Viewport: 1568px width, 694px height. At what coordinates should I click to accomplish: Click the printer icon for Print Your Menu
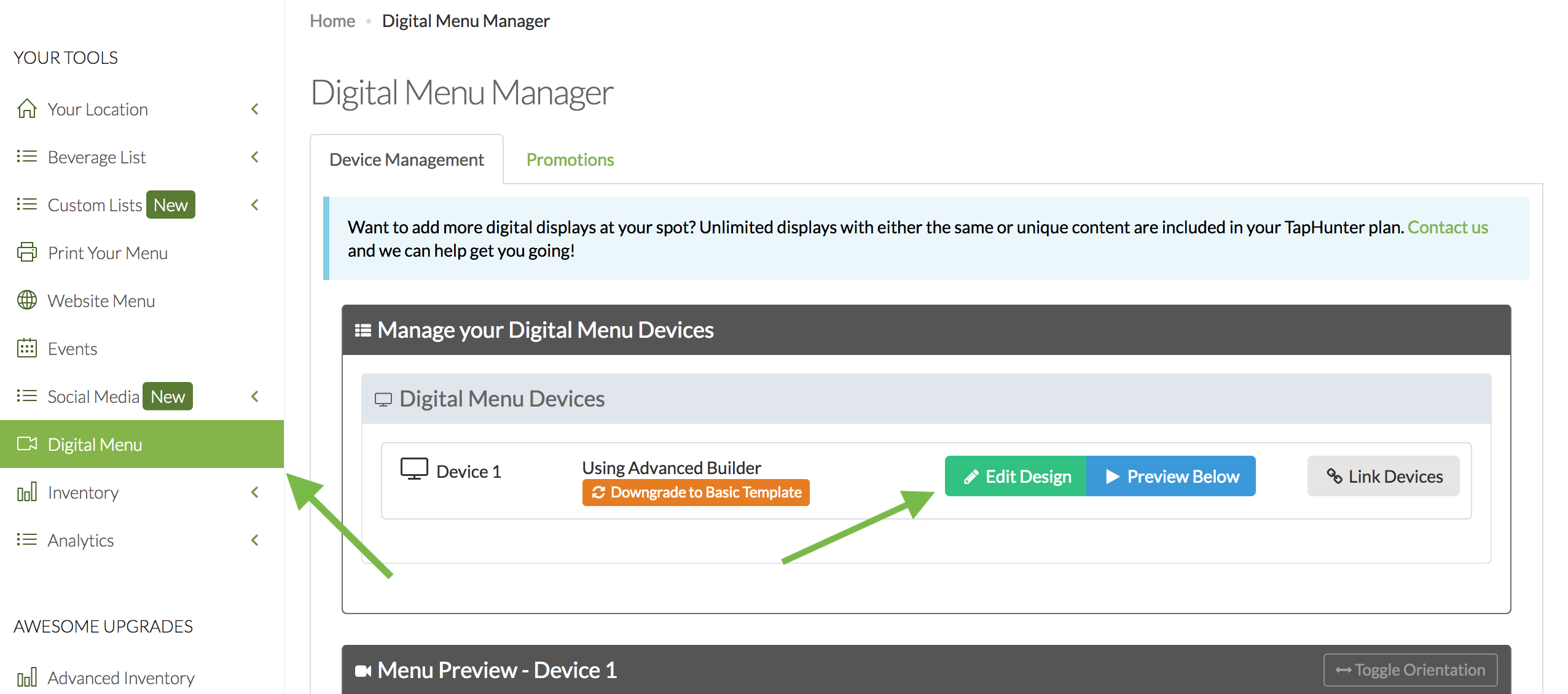click(26, 252)
